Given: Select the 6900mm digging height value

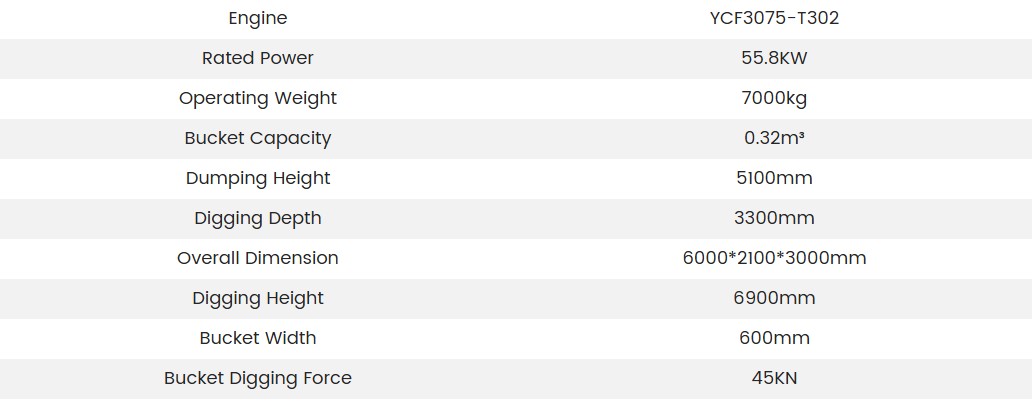Looking at the screenshot, I should click(774, 298).
